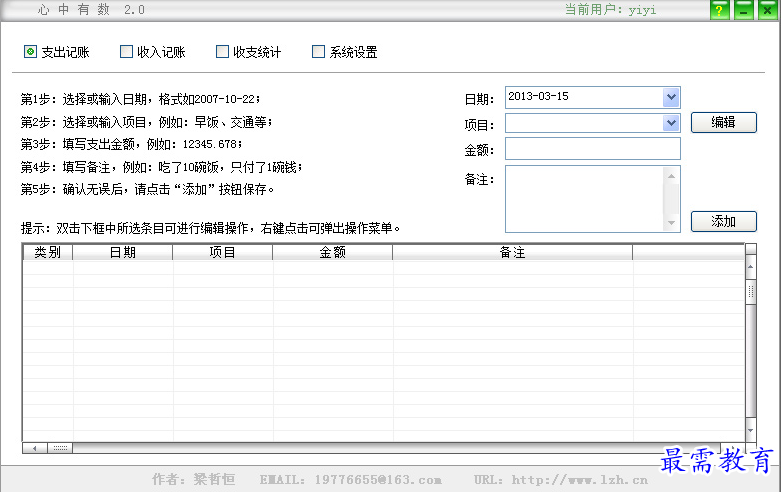Minimize the 心中有数 window

[x=744, y=10]
